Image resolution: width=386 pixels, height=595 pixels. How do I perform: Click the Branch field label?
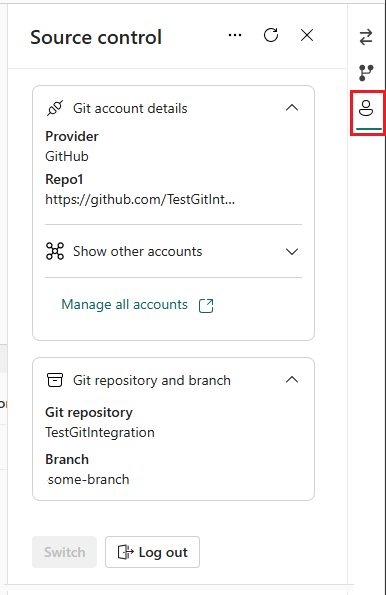(x=67, y=460)
